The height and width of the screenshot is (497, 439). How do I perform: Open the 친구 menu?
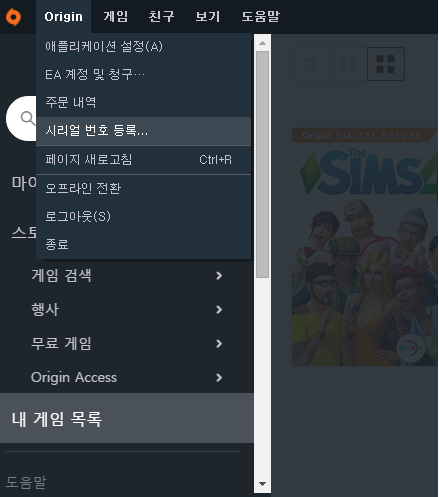click(x=161, y=16)
